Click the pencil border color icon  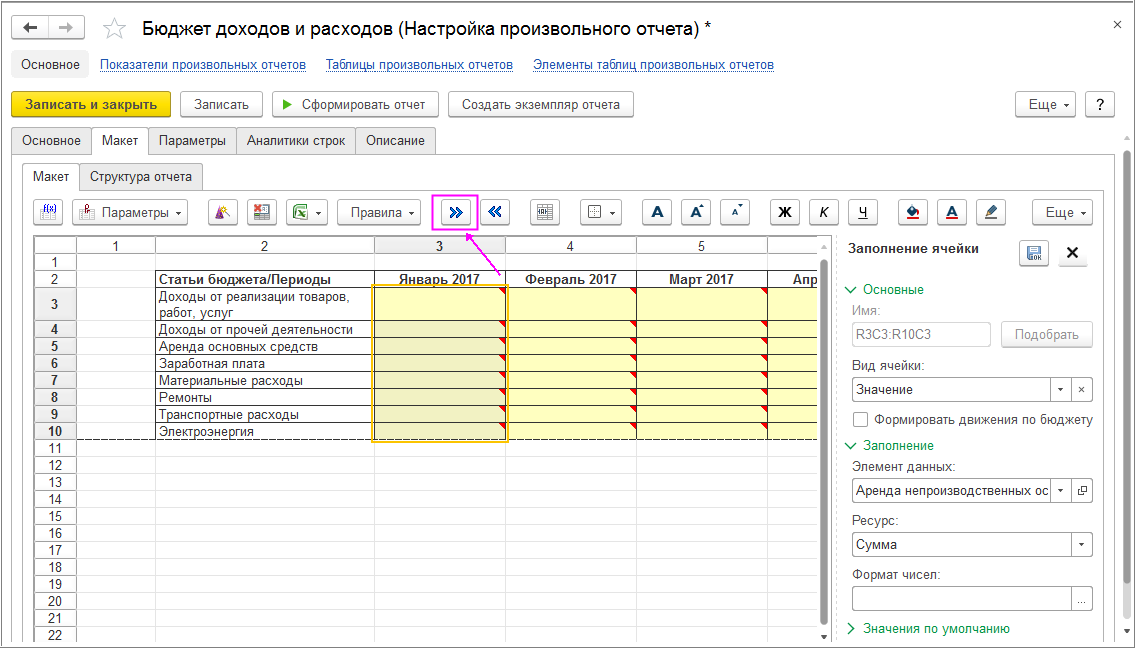(991, 212)
